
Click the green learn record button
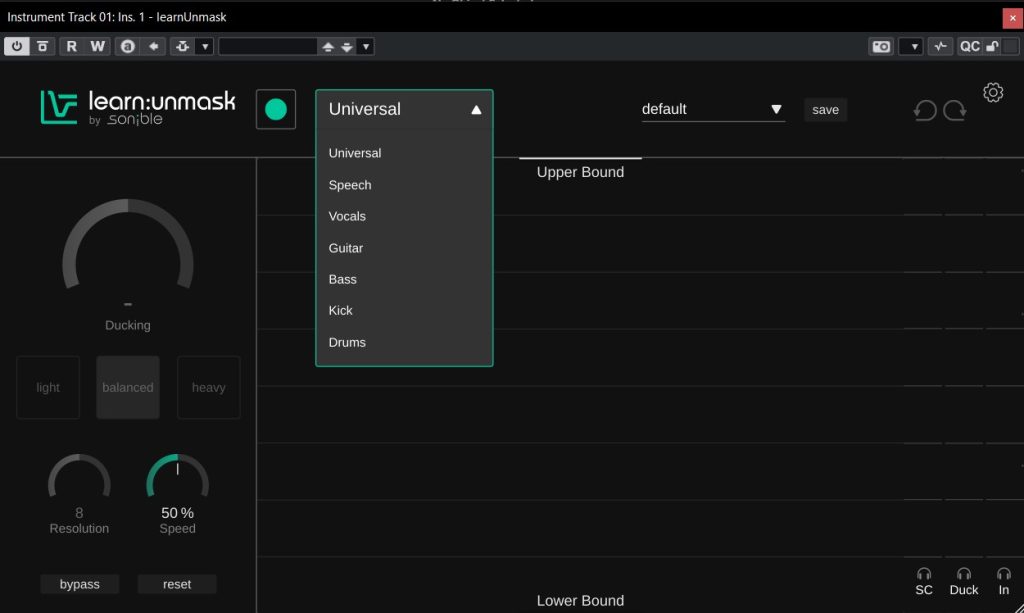coord(276,109)
